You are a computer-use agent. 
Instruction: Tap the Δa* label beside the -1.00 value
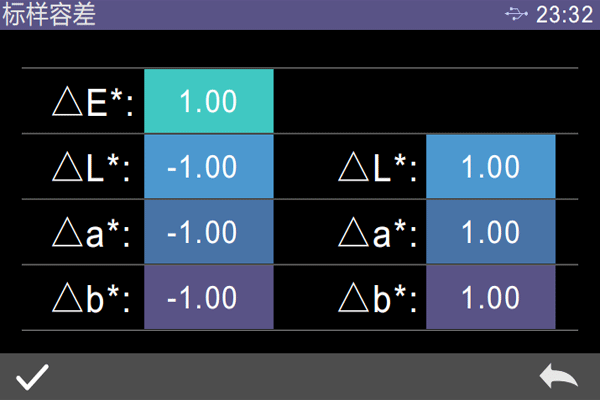tap(92, 233)
